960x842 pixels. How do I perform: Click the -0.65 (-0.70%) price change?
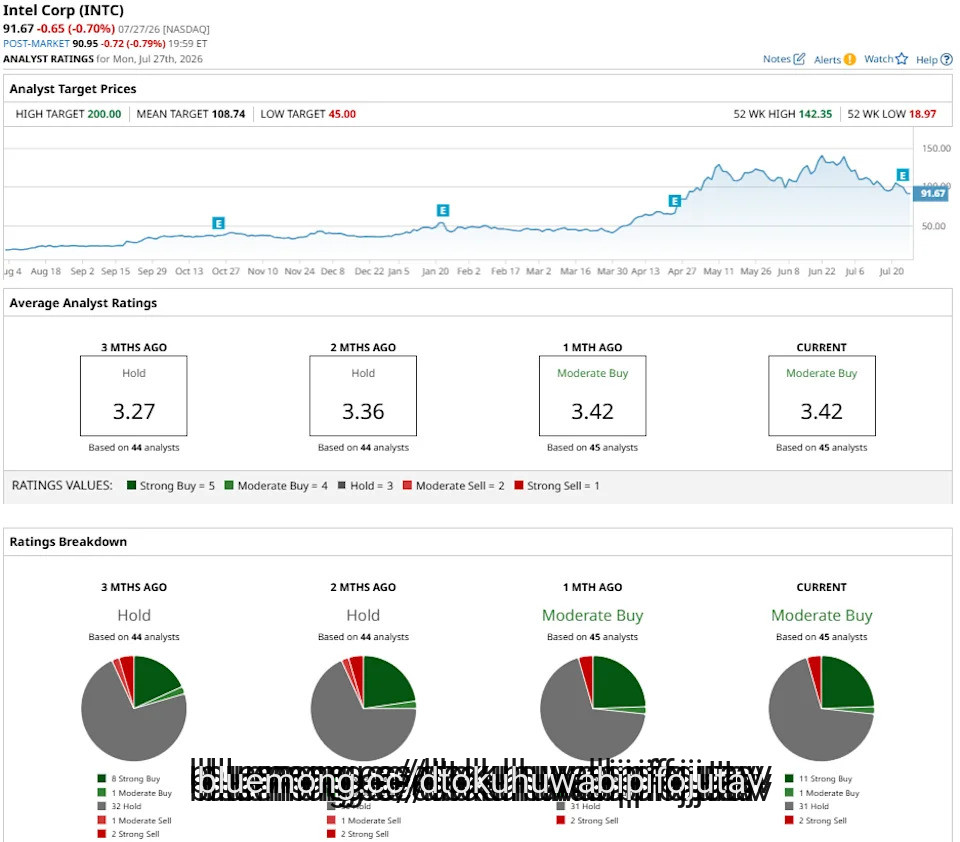[x=76, y=29]
